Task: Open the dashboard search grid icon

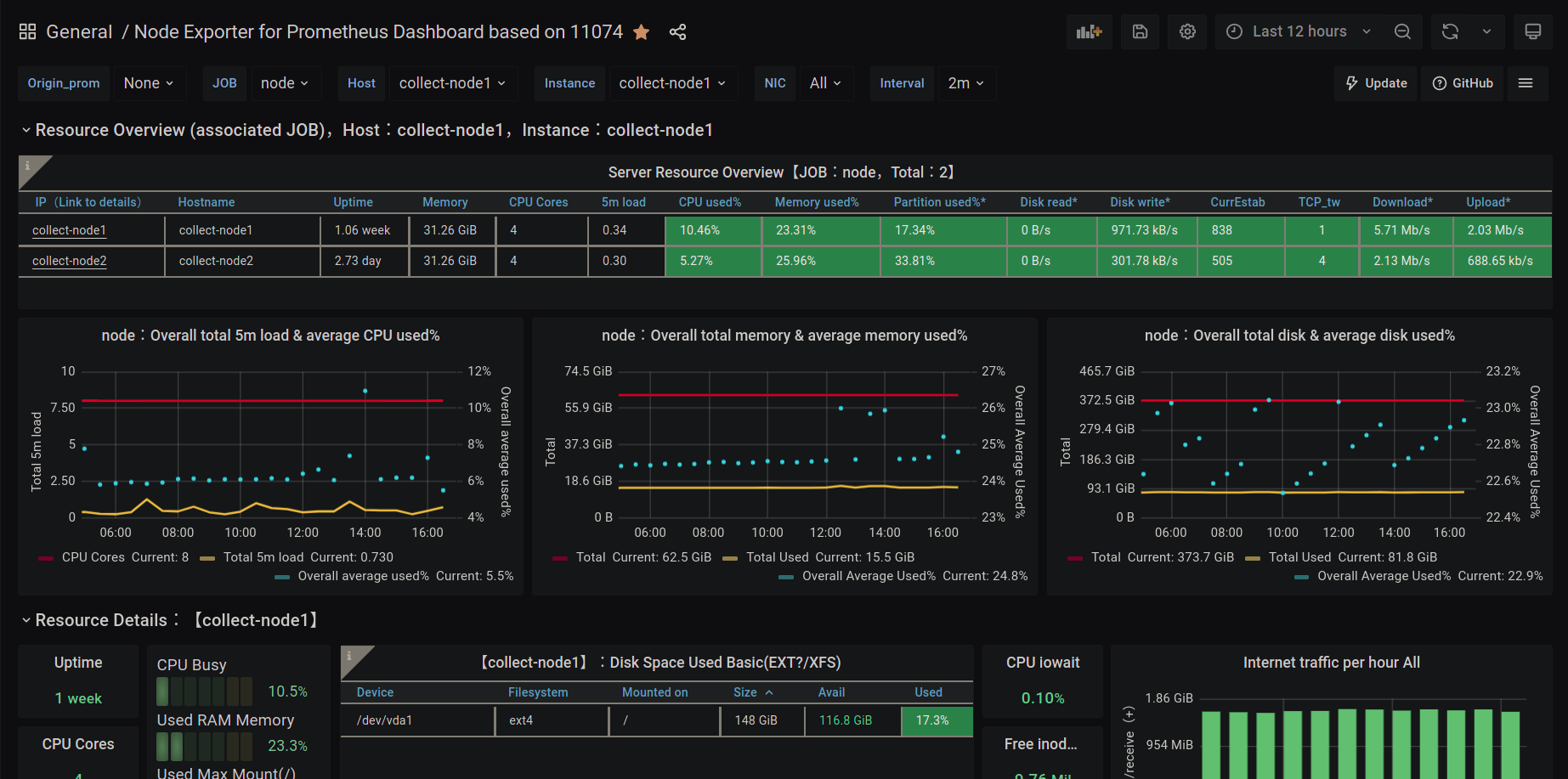Action: [27, 31]
